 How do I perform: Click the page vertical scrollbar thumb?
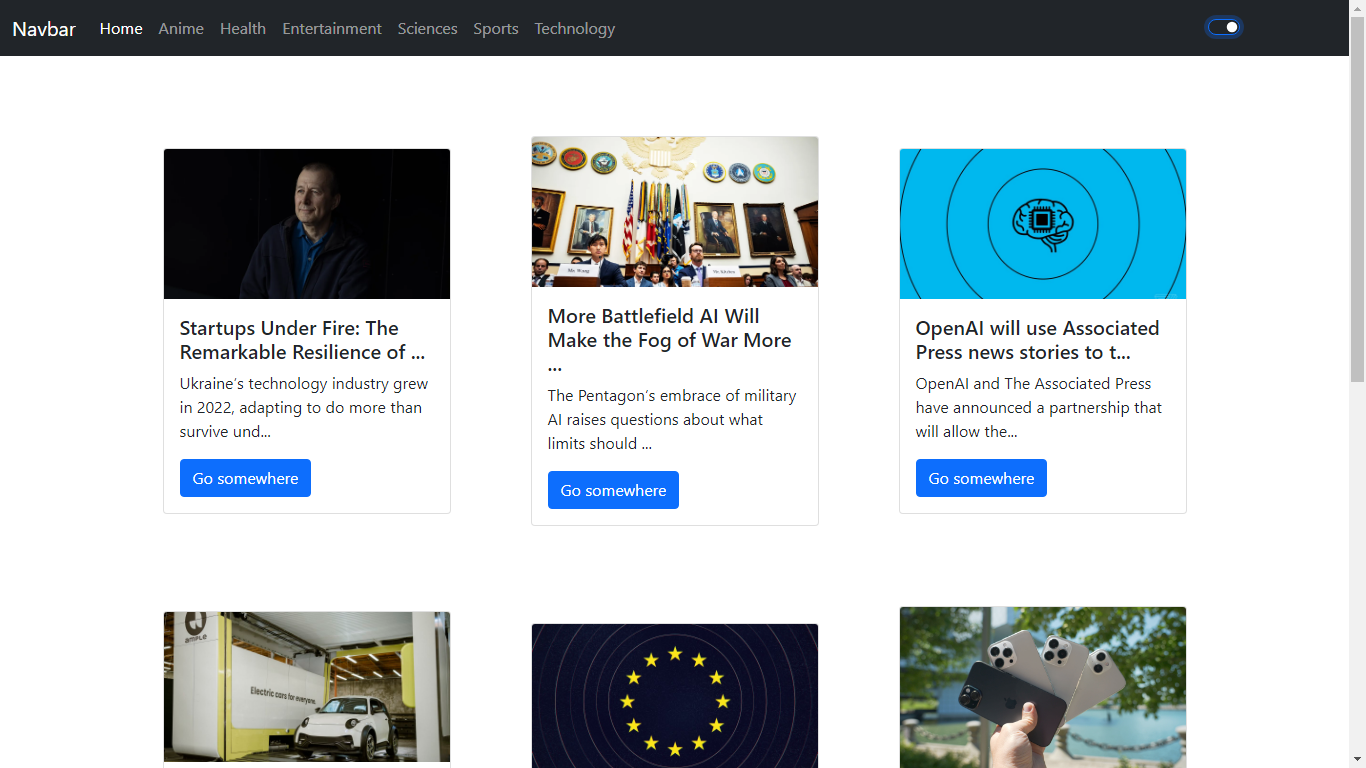click(1357, 198)
